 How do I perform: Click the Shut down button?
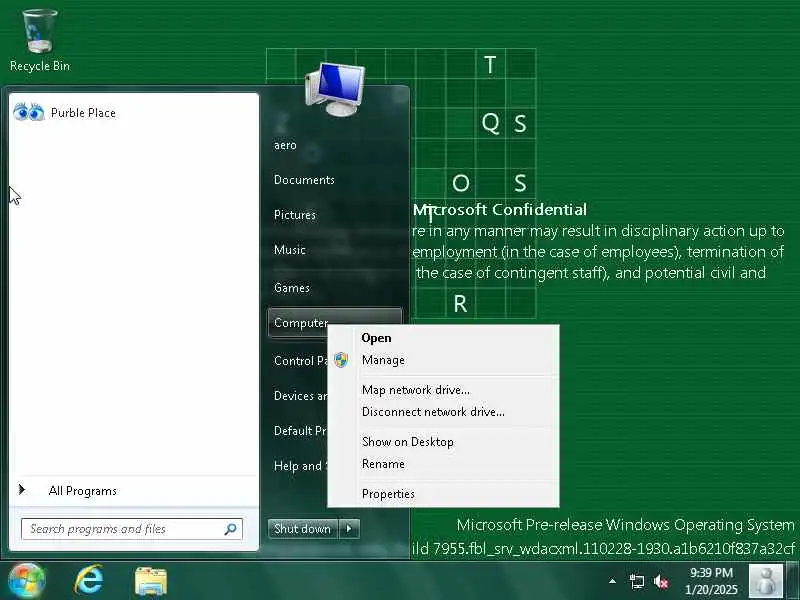tap(303, 529)
